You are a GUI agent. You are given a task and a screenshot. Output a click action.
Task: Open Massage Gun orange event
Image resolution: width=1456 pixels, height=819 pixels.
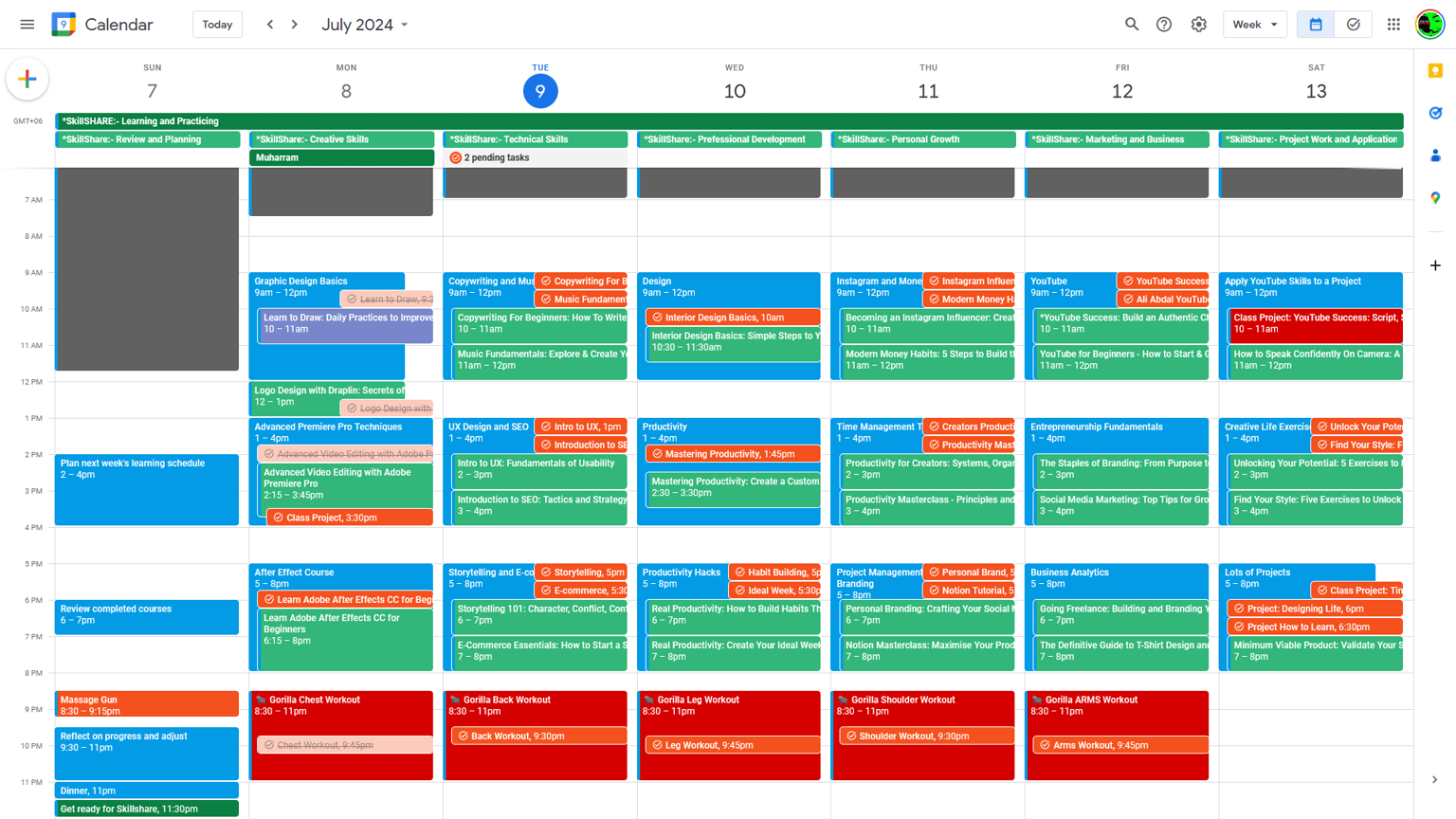pyautogui.click(x=147, y=704)
